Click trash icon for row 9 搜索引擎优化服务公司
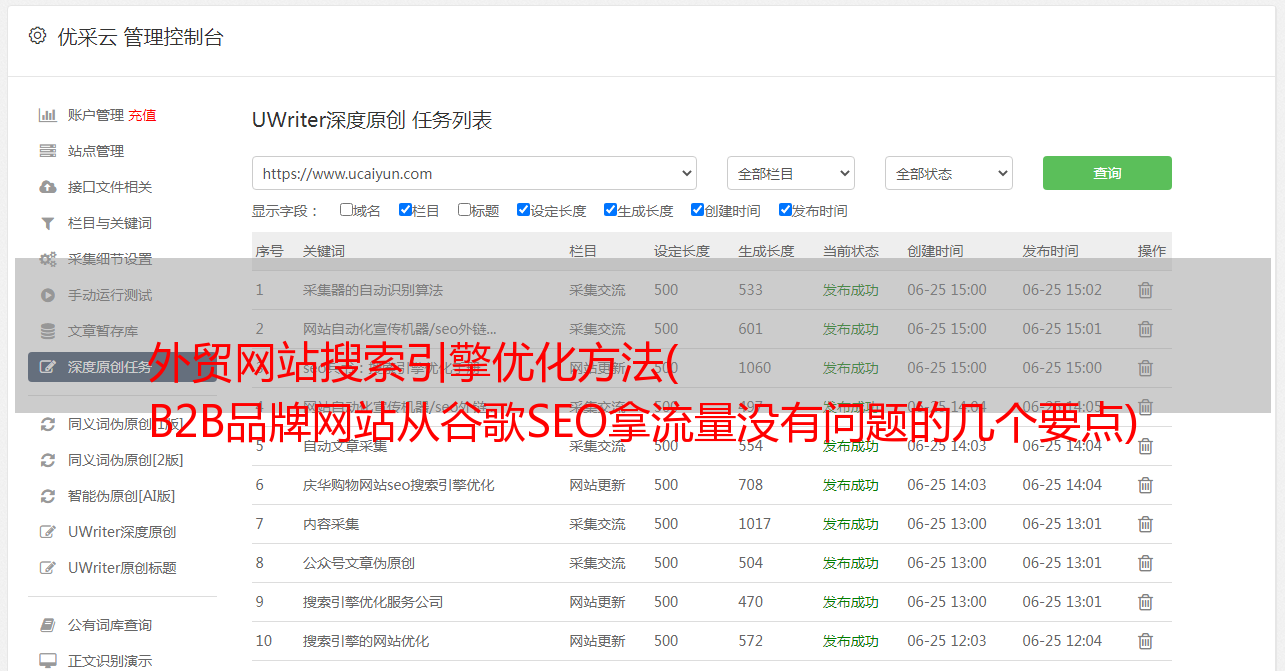The image size is (1285, 671). click(x=1145, y=602)
